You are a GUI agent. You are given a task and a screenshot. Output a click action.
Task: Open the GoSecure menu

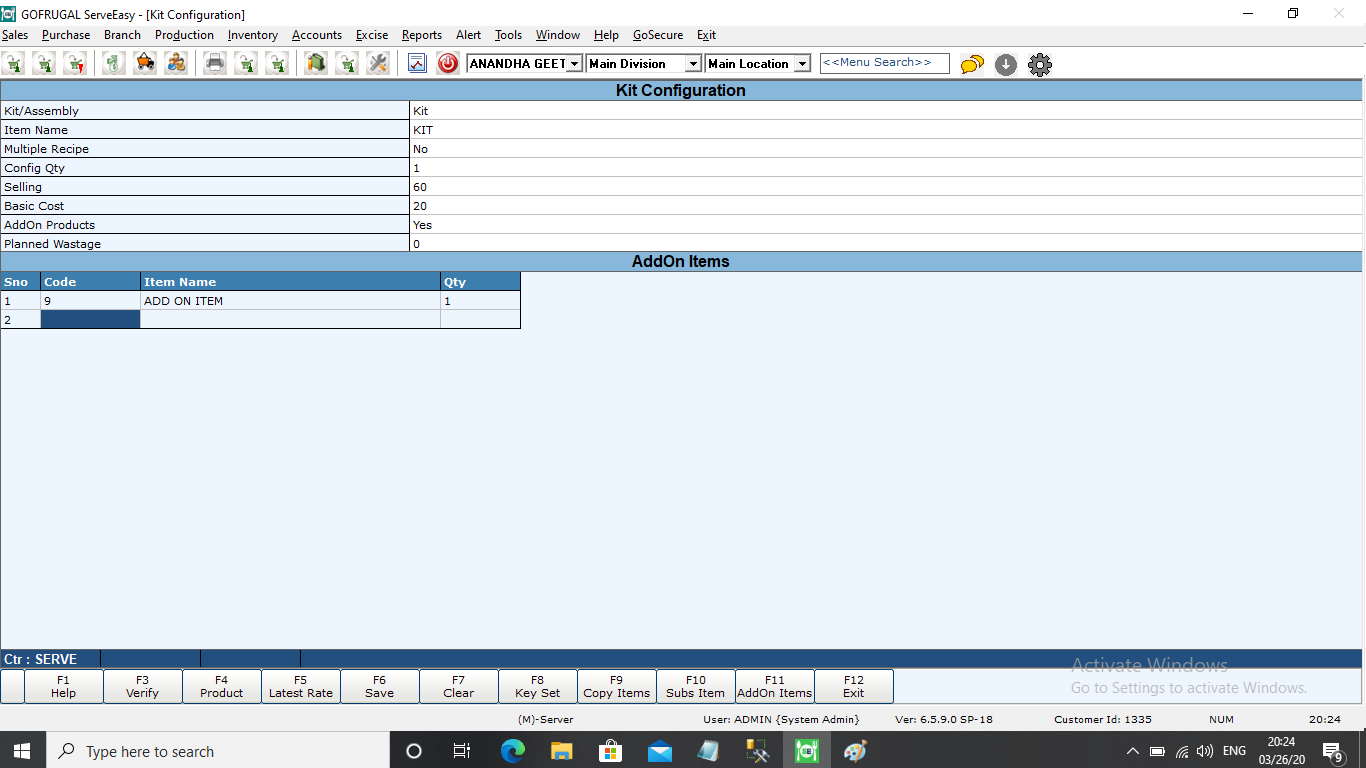coord(657,34)
